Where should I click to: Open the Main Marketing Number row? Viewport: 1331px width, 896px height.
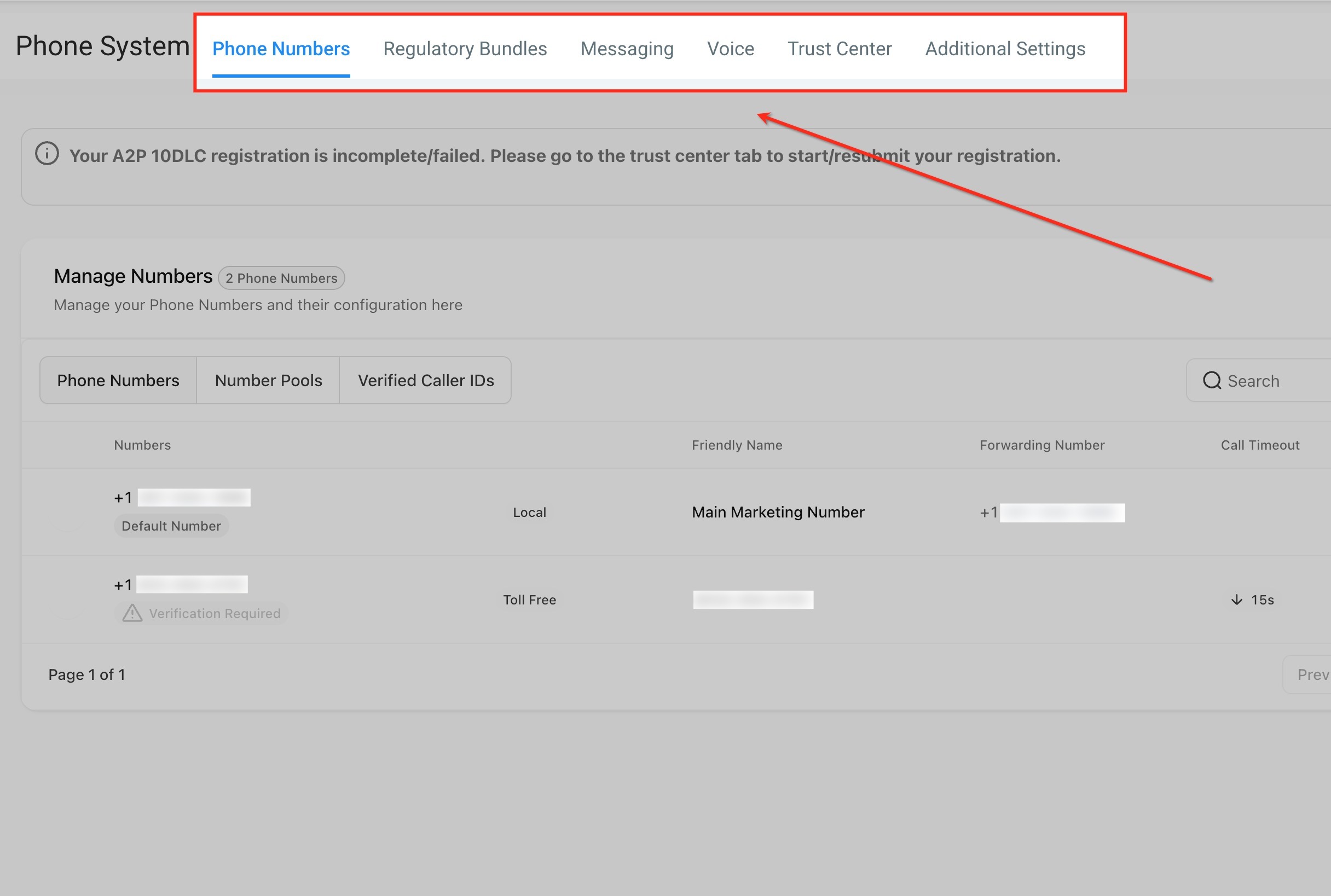[778, 512]
